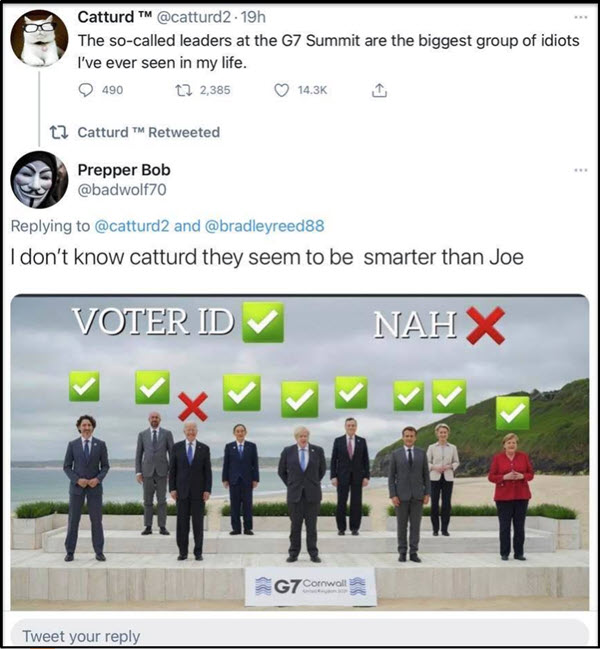This screenshot has width=600, height=649.
Task: Click the red X beside NAH
Action: [485, 325]
